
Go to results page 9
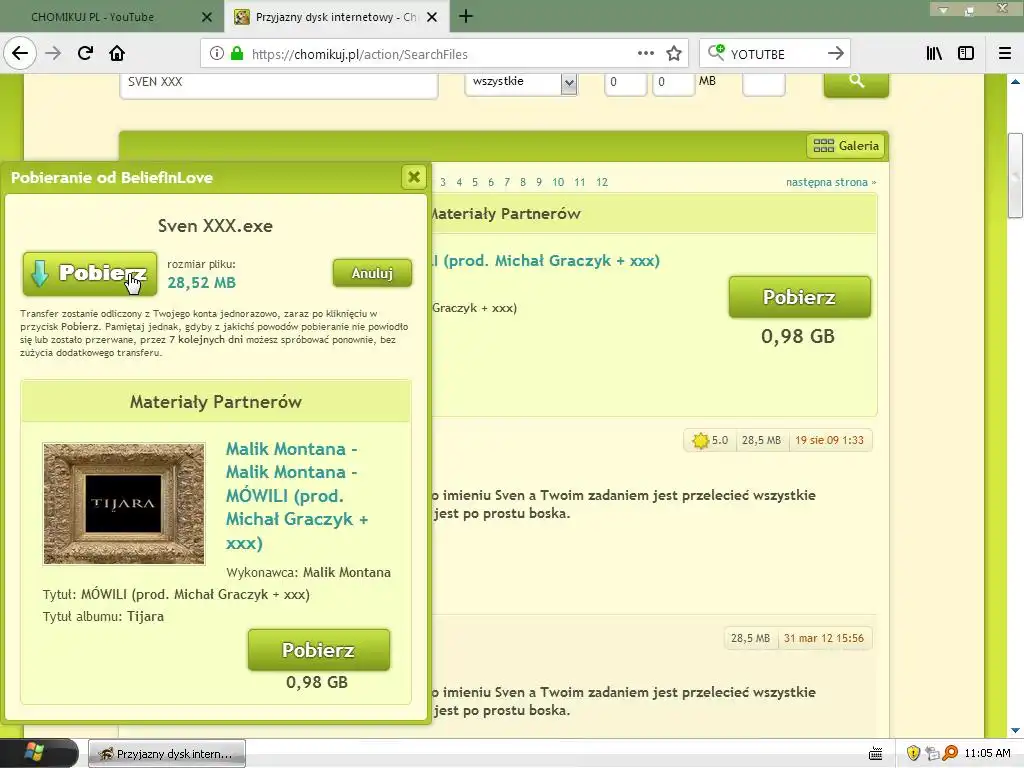coord(539,182)
